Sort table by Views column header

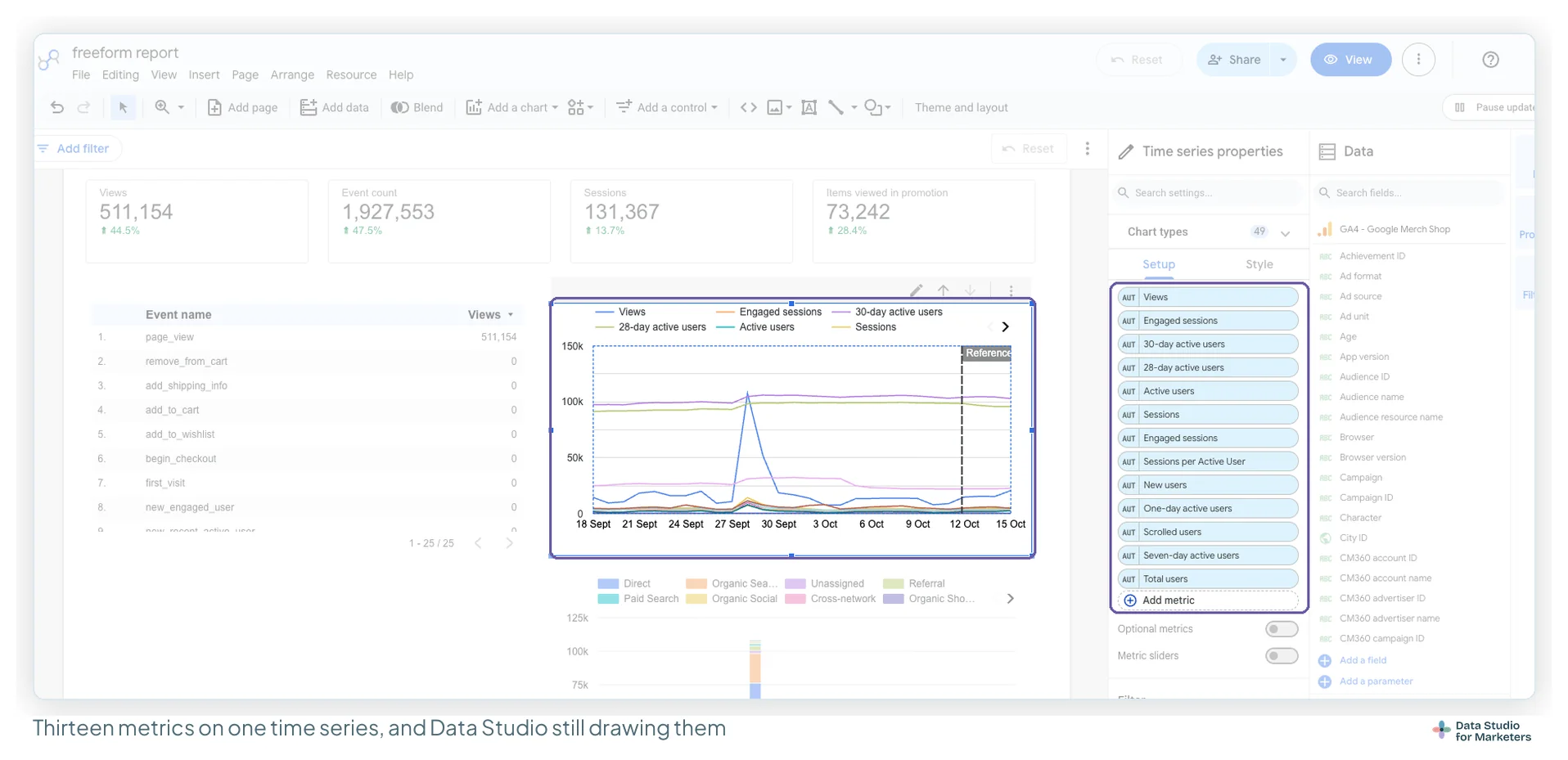(x=490, y=314)
